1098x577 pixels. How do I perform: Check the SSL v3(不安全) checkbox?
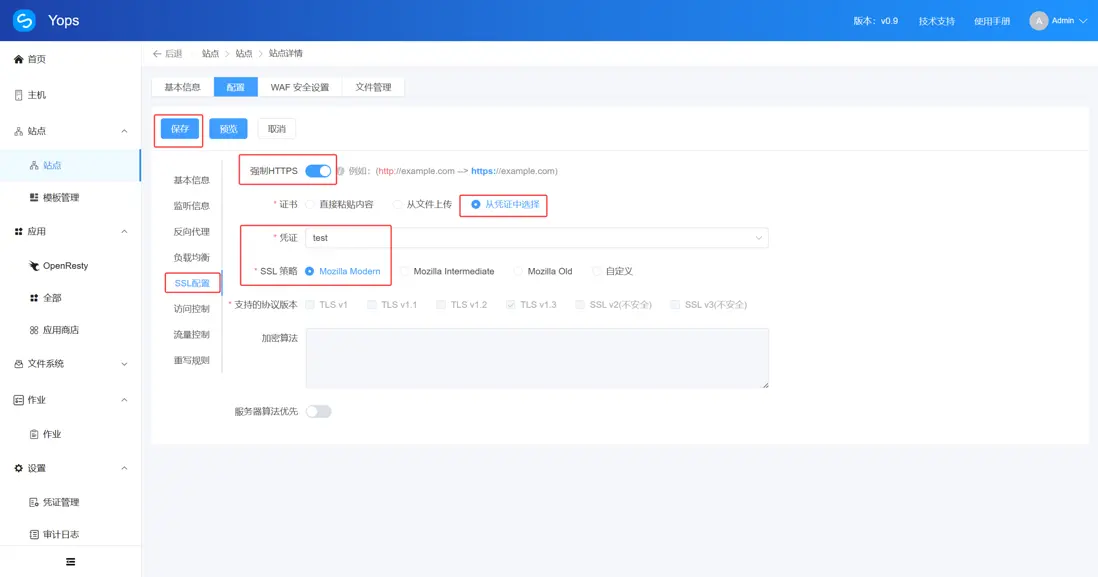(x=675, y=305)
